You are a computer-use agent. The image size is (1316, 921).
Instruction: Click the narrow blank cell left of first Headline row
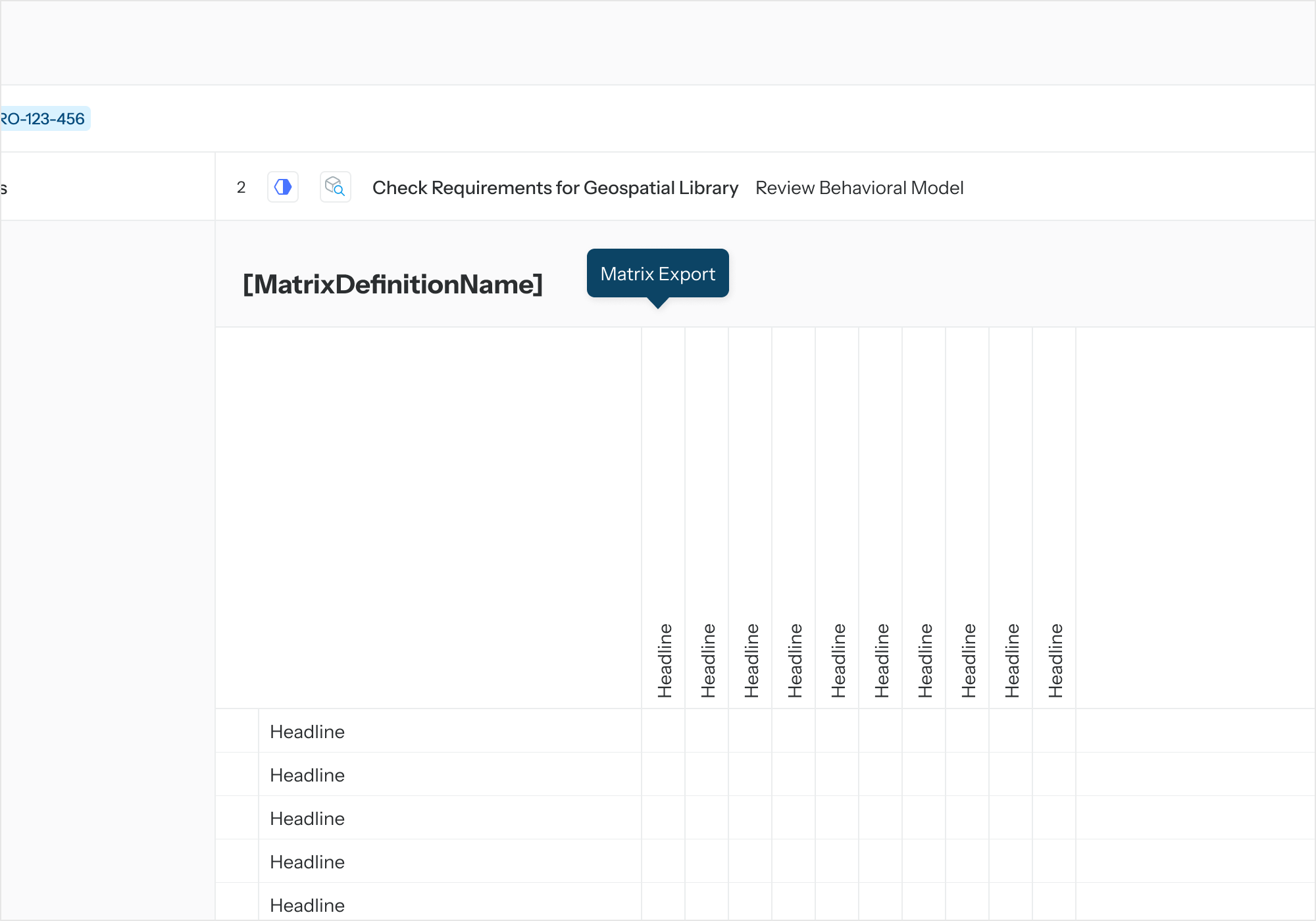pyautogui.click(x=237, y=731)
